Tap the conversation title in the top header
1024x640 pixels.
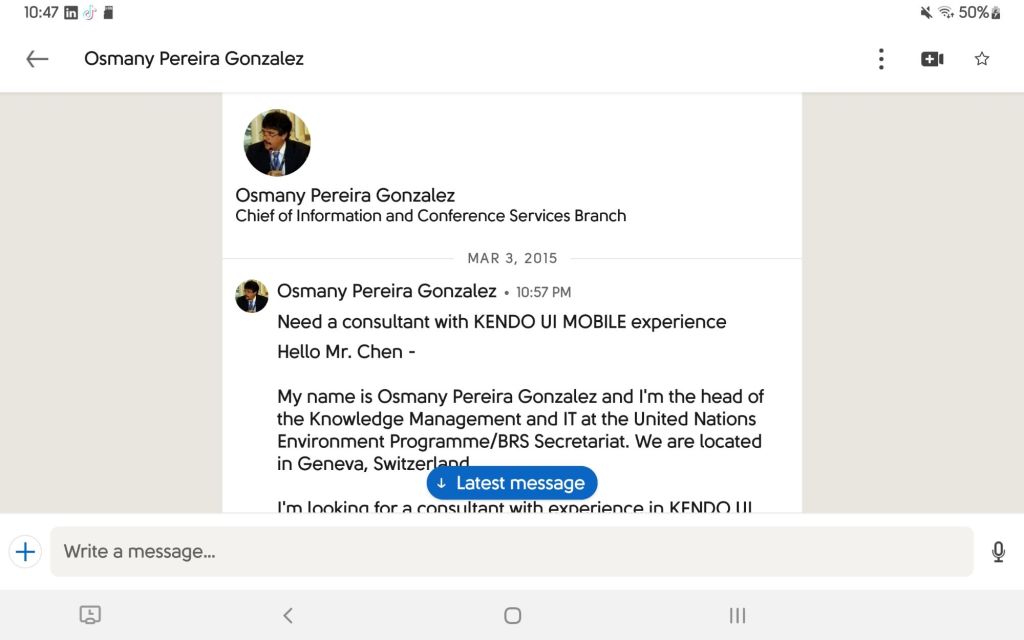pyautogui.click(x=194, y=59)
